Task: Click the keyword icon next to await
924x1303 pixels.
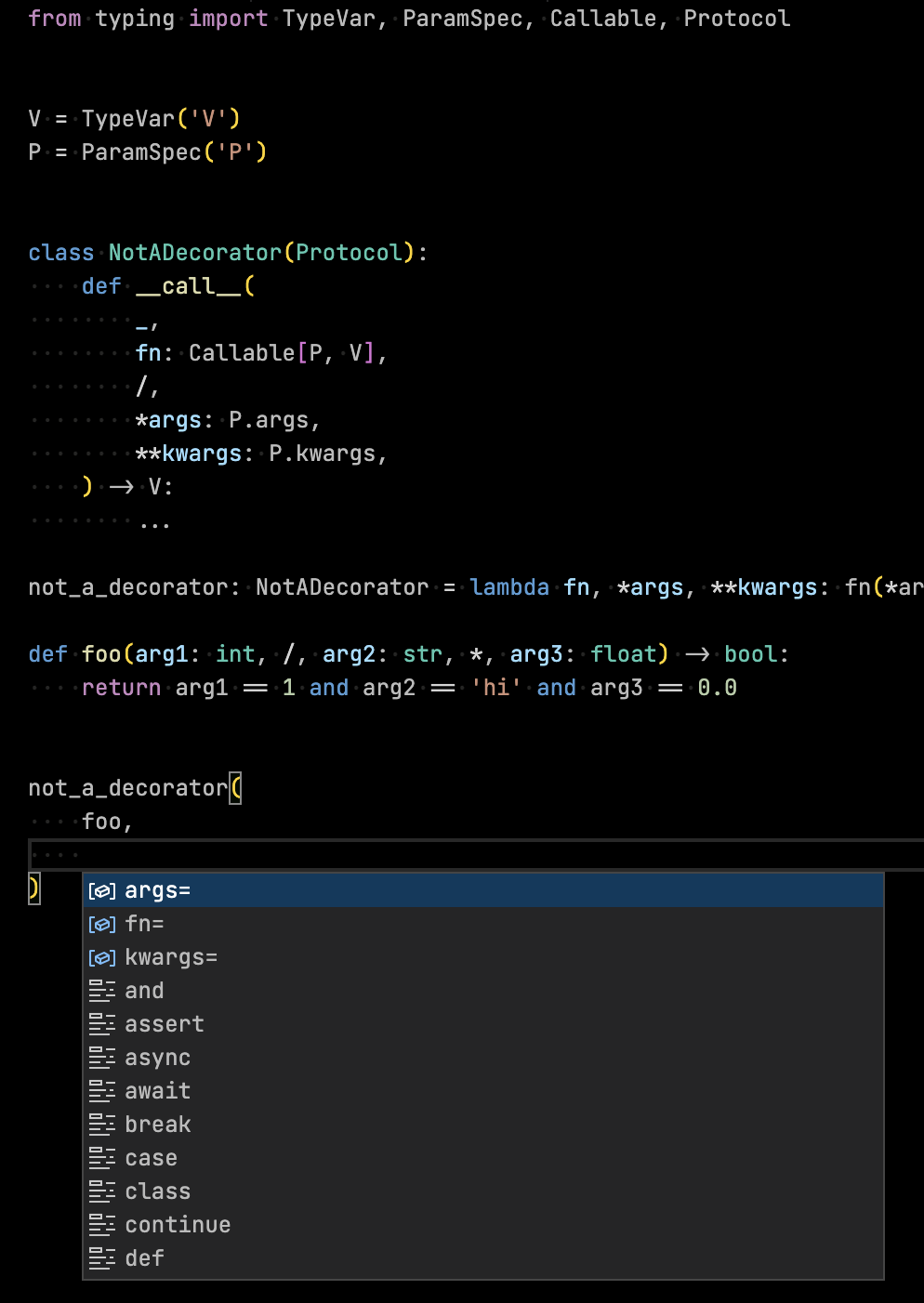Action: pyautogui.click(x=102, y=1090)
